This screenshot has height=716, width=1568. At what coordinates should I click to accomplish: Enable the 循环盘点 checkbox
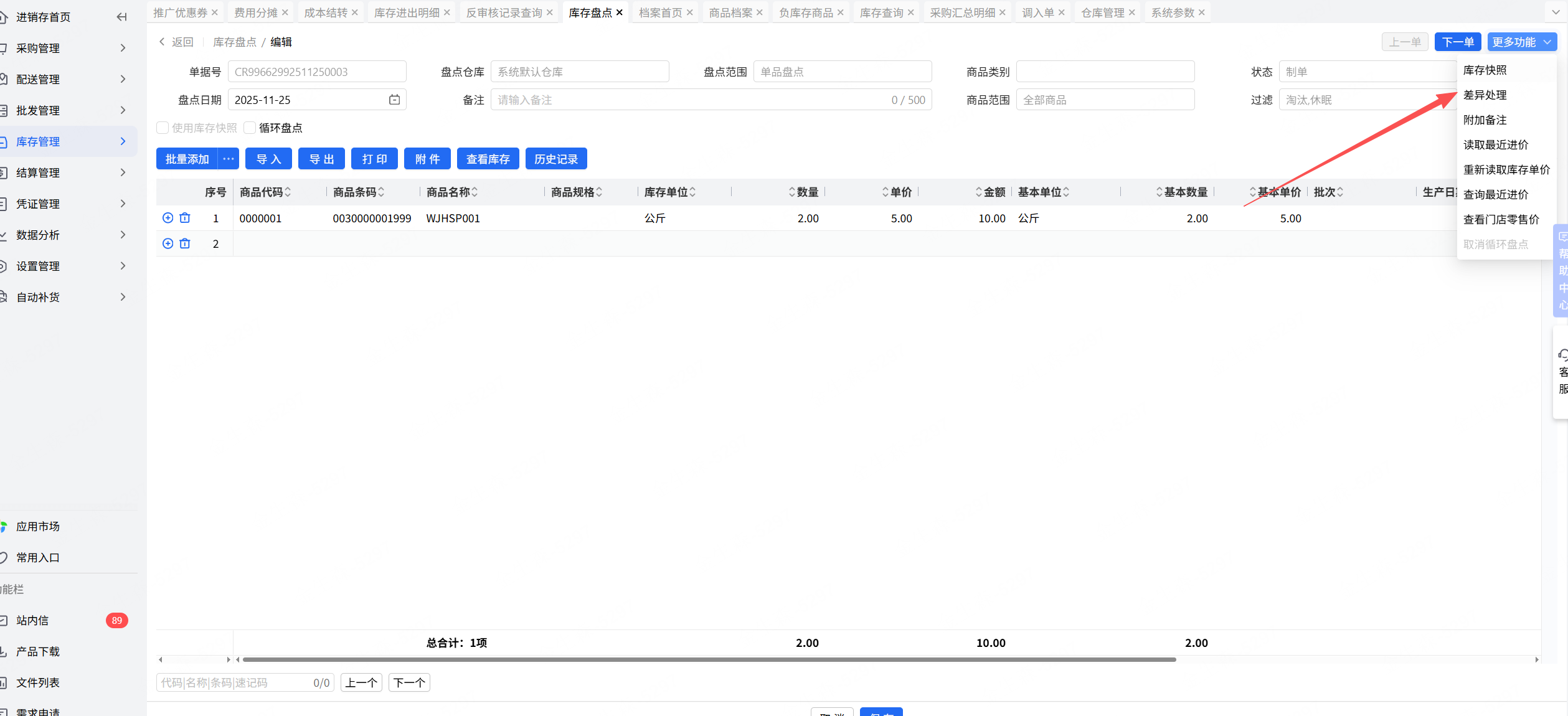click(x=250, y=128)
